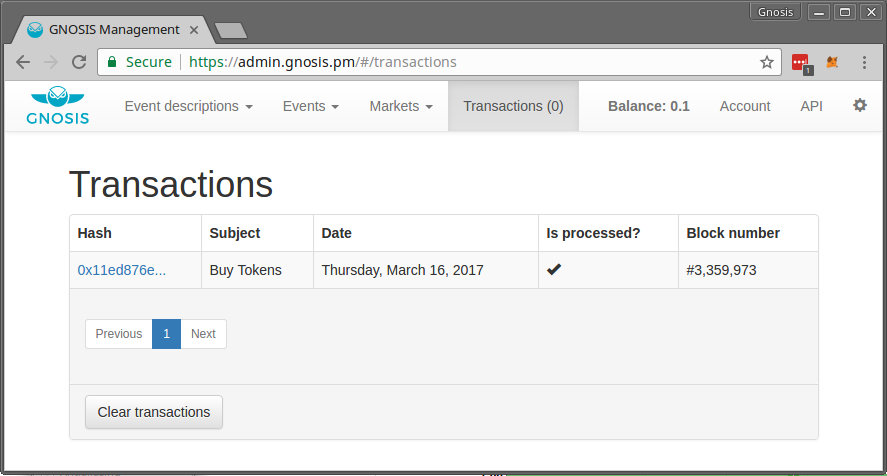The image size is (887, 476).
Task: Open the Markets dropdown menu
Action: tap(400, 106)
